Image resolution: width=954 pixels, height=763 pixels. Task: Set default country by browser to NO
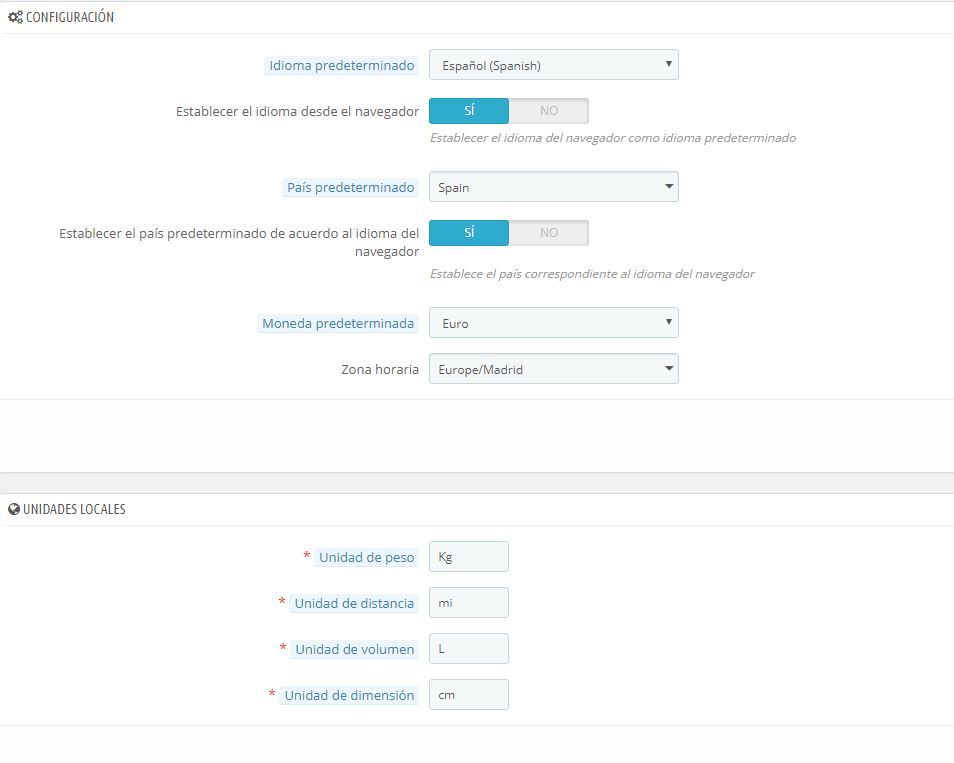549,233
